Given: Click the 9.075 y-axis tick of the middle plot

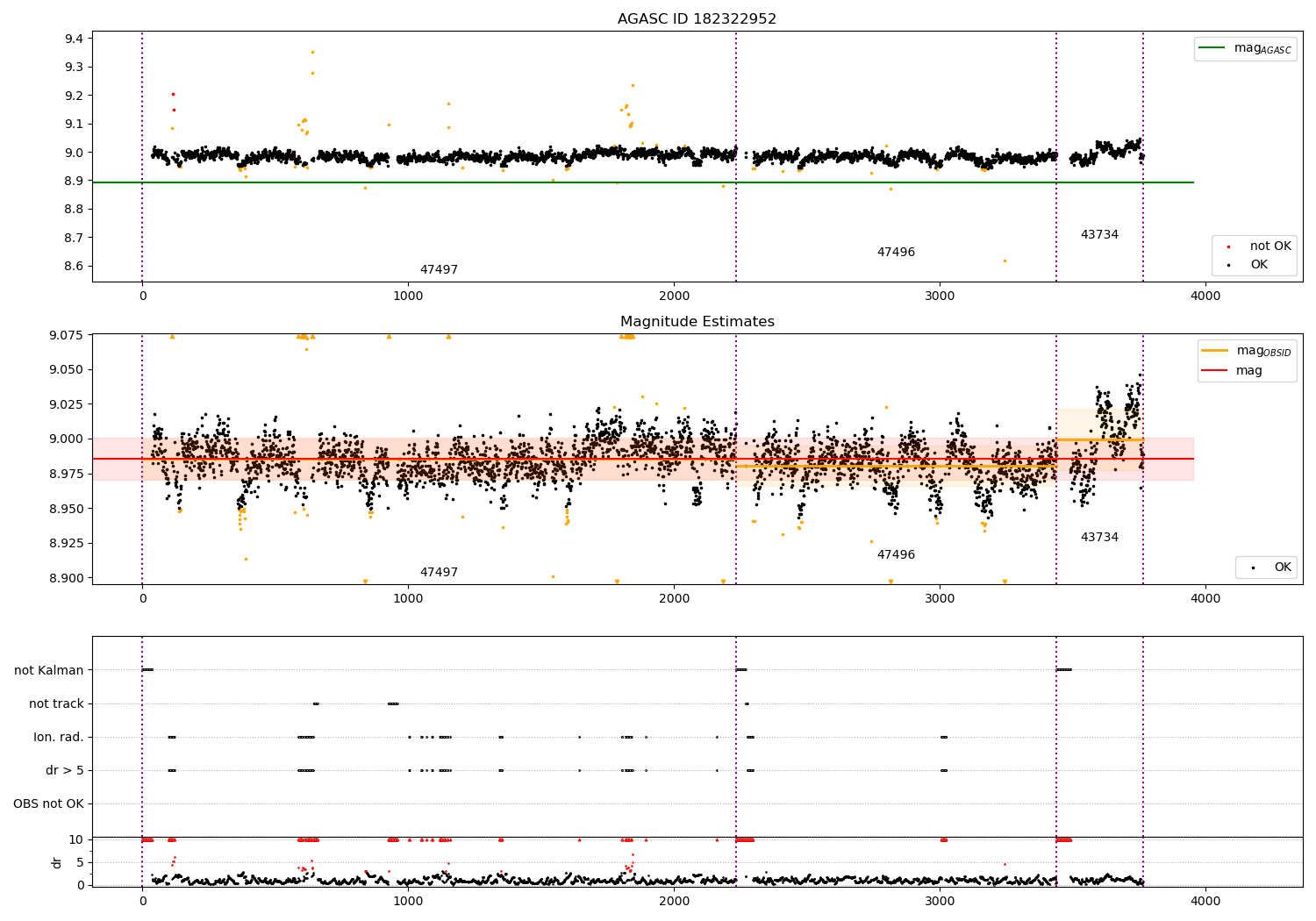Looking at the screenshot, I should pos(68,335).
